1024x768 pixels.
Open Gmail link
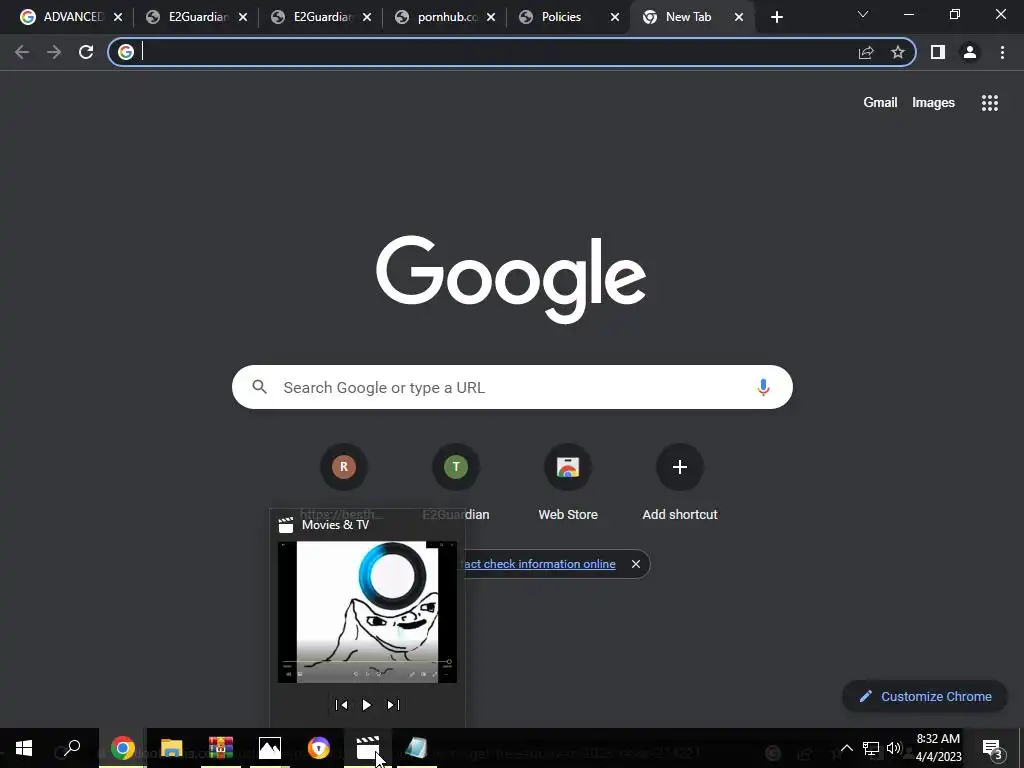click(x=880, y=103)
